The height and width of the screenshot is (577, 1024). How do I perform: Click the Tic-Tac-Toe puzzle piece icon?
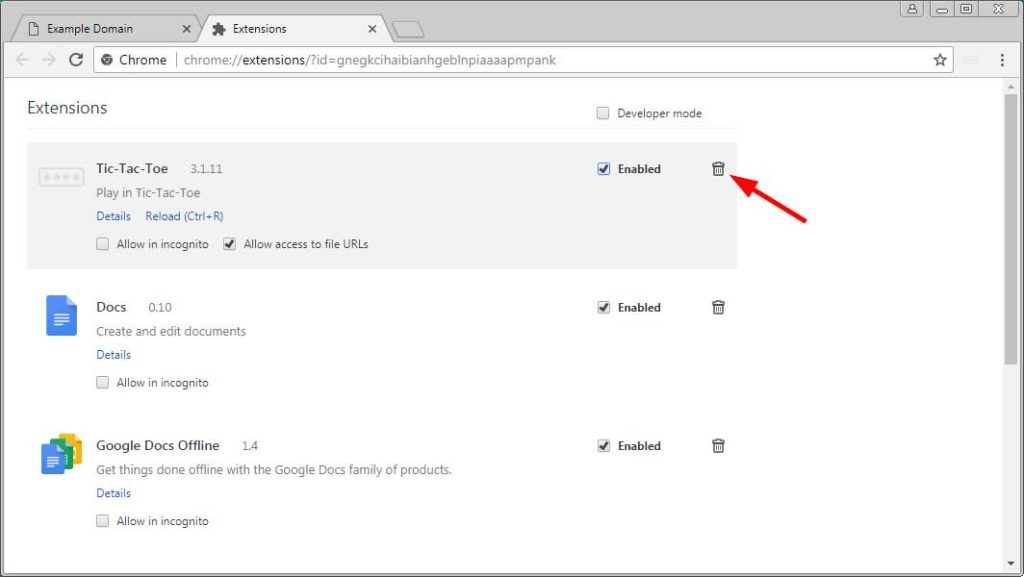click(61, 176)
